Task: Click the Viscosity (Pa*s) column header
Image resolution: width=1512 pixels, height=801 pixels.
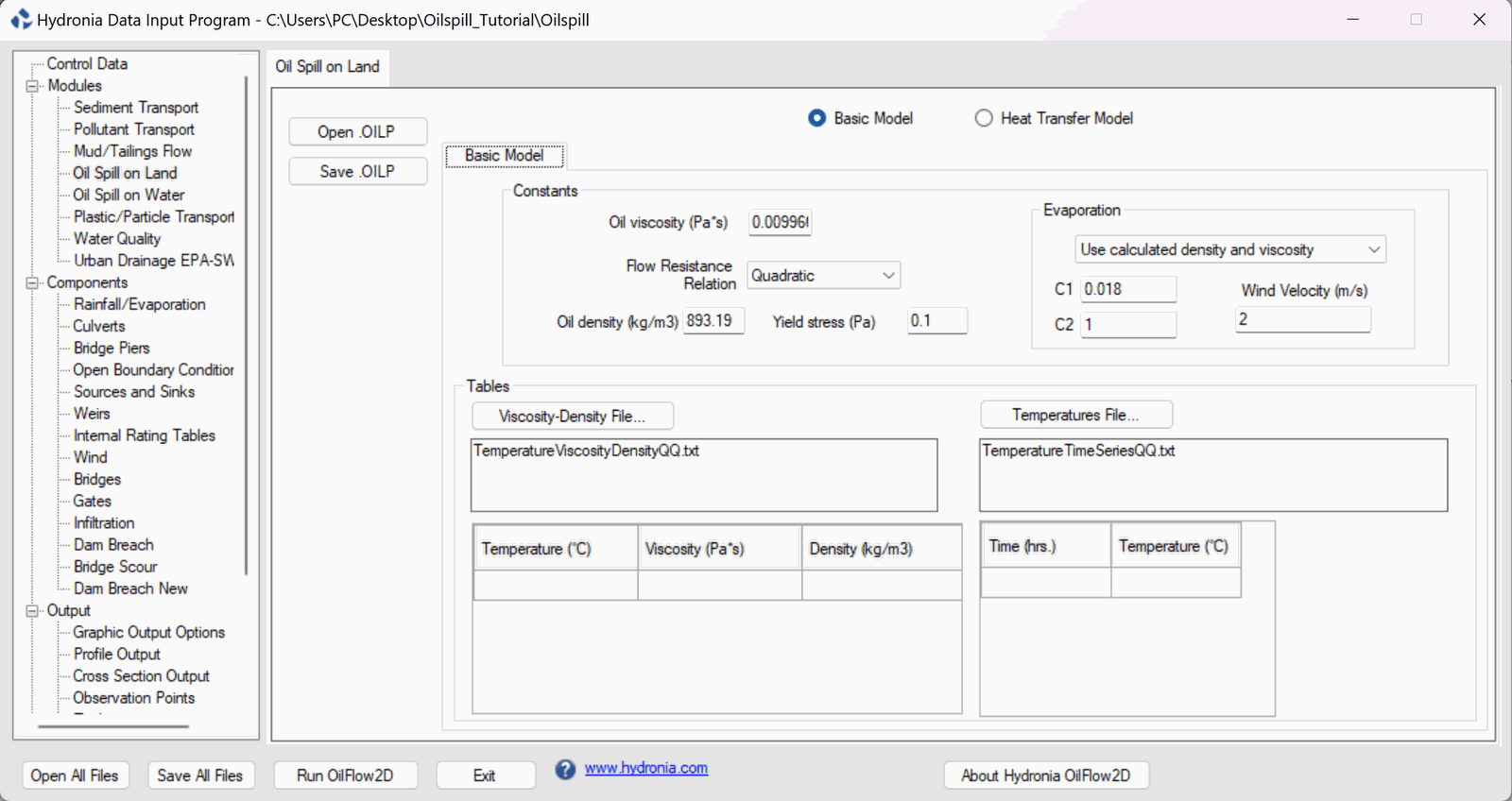Action: (x=720, y=549)
